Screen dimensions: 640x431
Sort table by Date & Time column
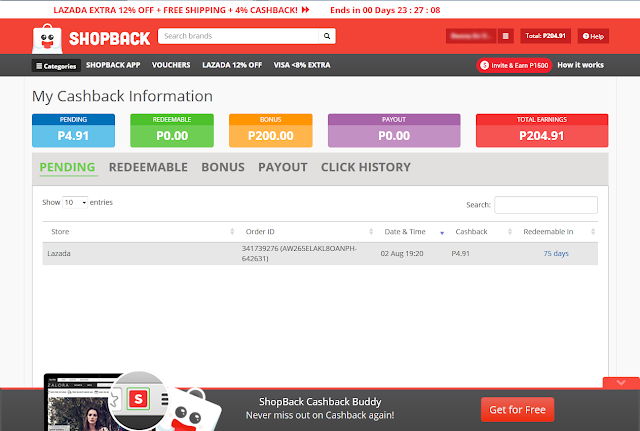click(x=412, y=232)
